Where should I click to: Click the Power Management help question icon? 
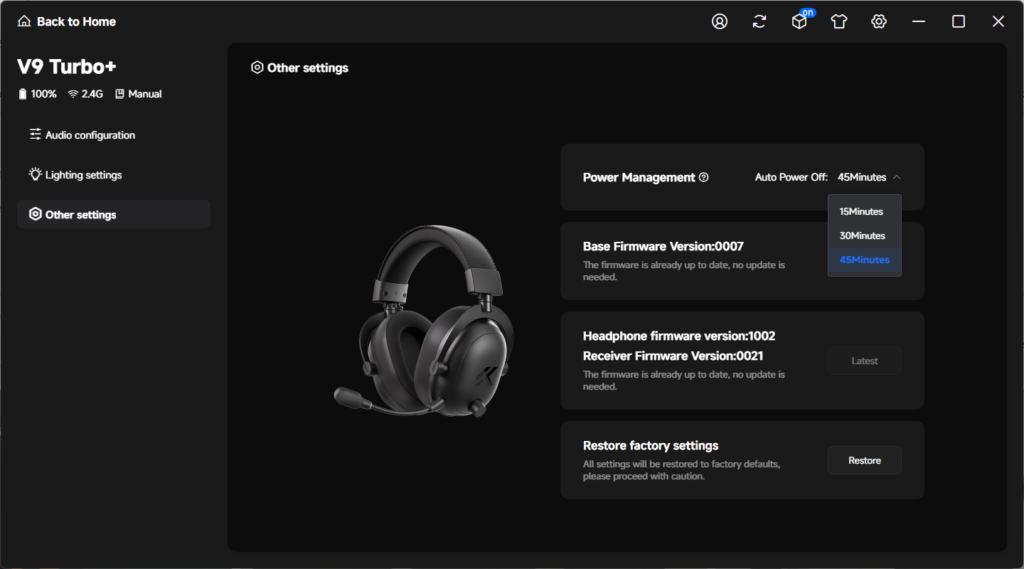703,177
